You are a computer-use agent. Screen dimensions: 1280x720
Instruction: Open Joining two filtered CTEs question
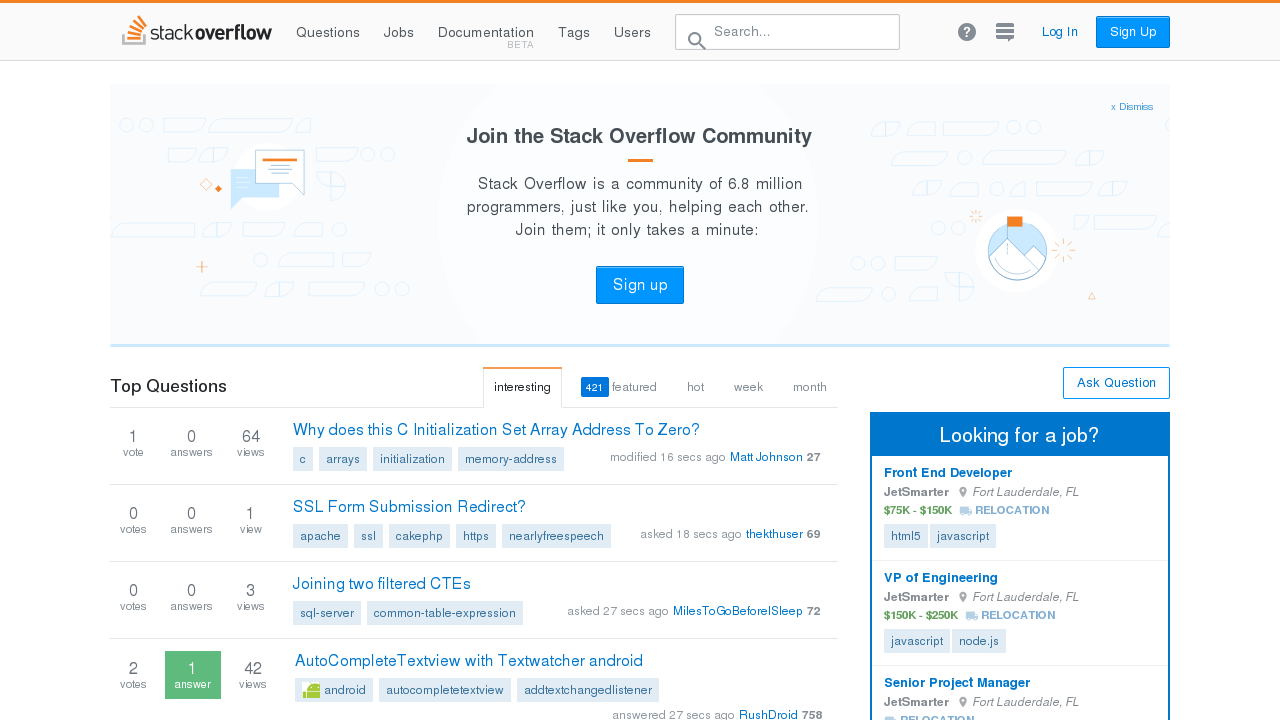382,584
